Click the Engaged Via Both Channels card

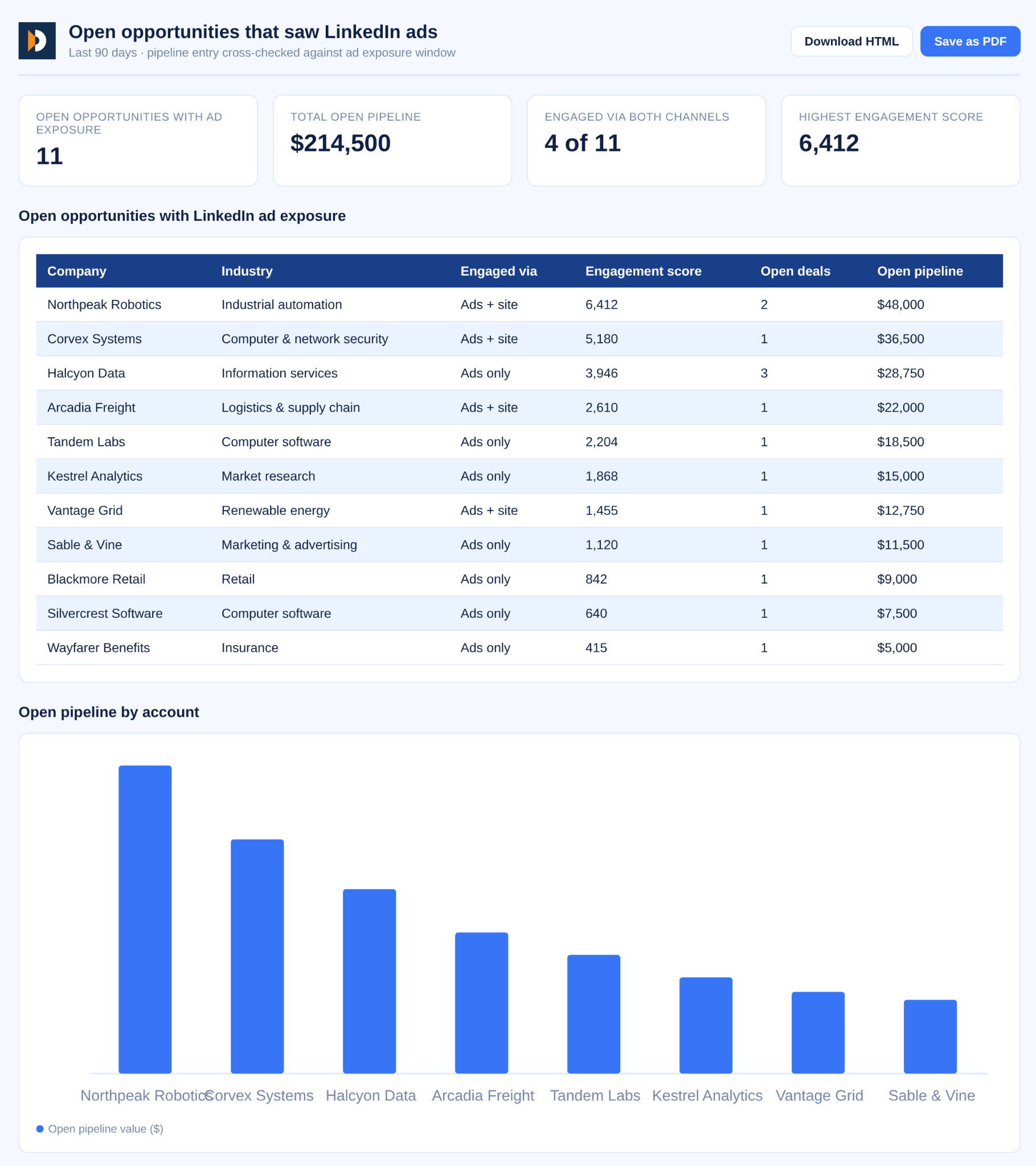[x=646, y=140]
